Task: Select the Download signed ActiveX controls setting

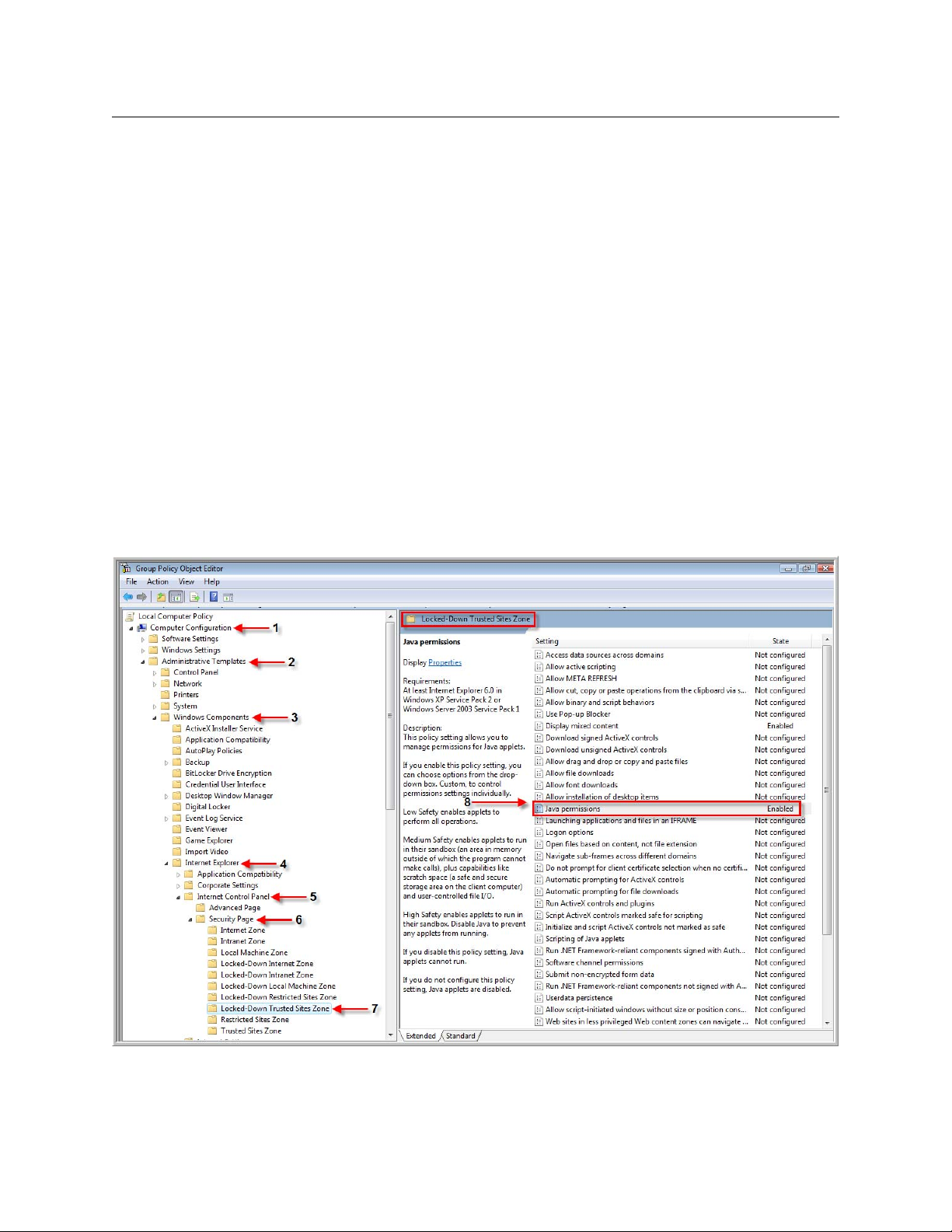Action: coord(602,738)
